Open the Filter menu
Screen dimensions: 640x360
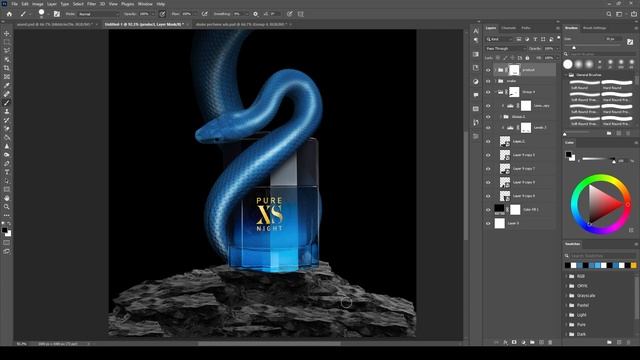click(x=91, y=4)
